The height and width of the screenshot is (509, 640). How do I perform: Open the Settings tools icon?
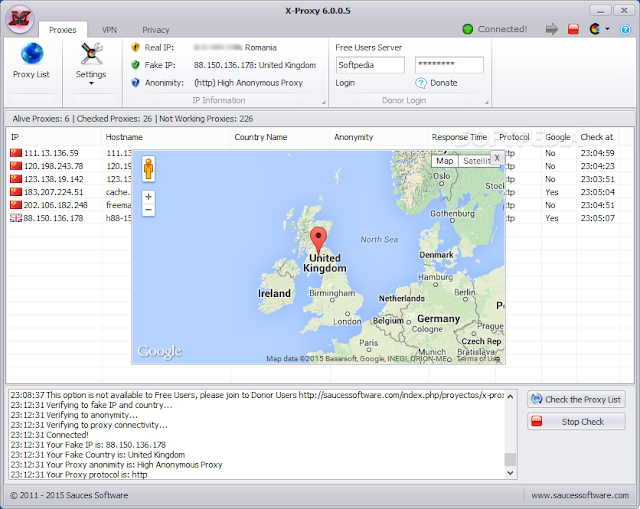[x=91, y=53]
